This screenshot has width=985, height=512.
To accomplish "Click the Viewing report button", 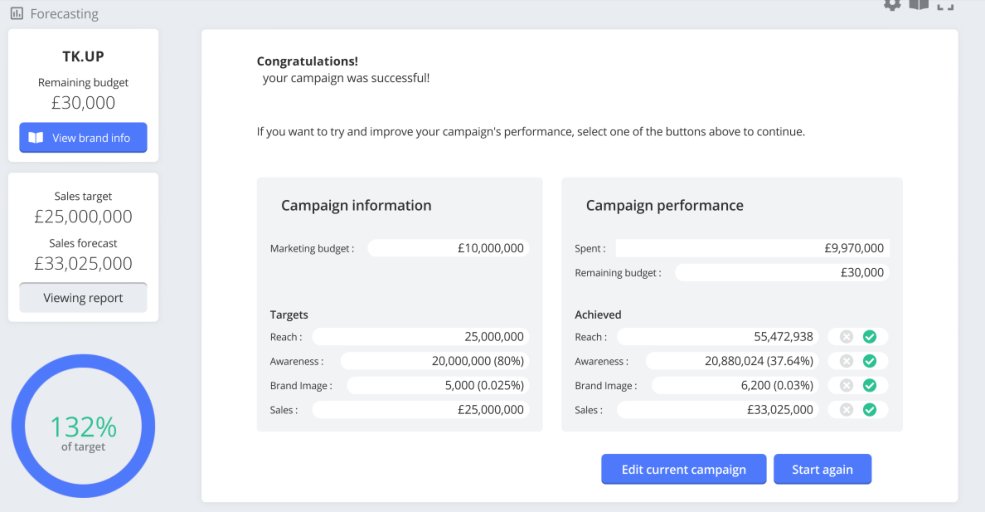I will point(83,298).
